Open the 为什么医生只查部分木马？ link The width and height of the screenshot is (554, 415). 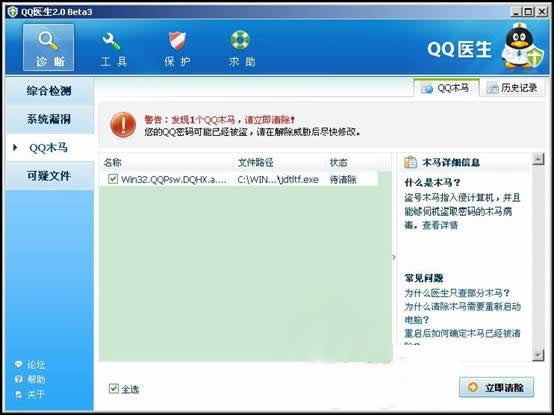457,293
